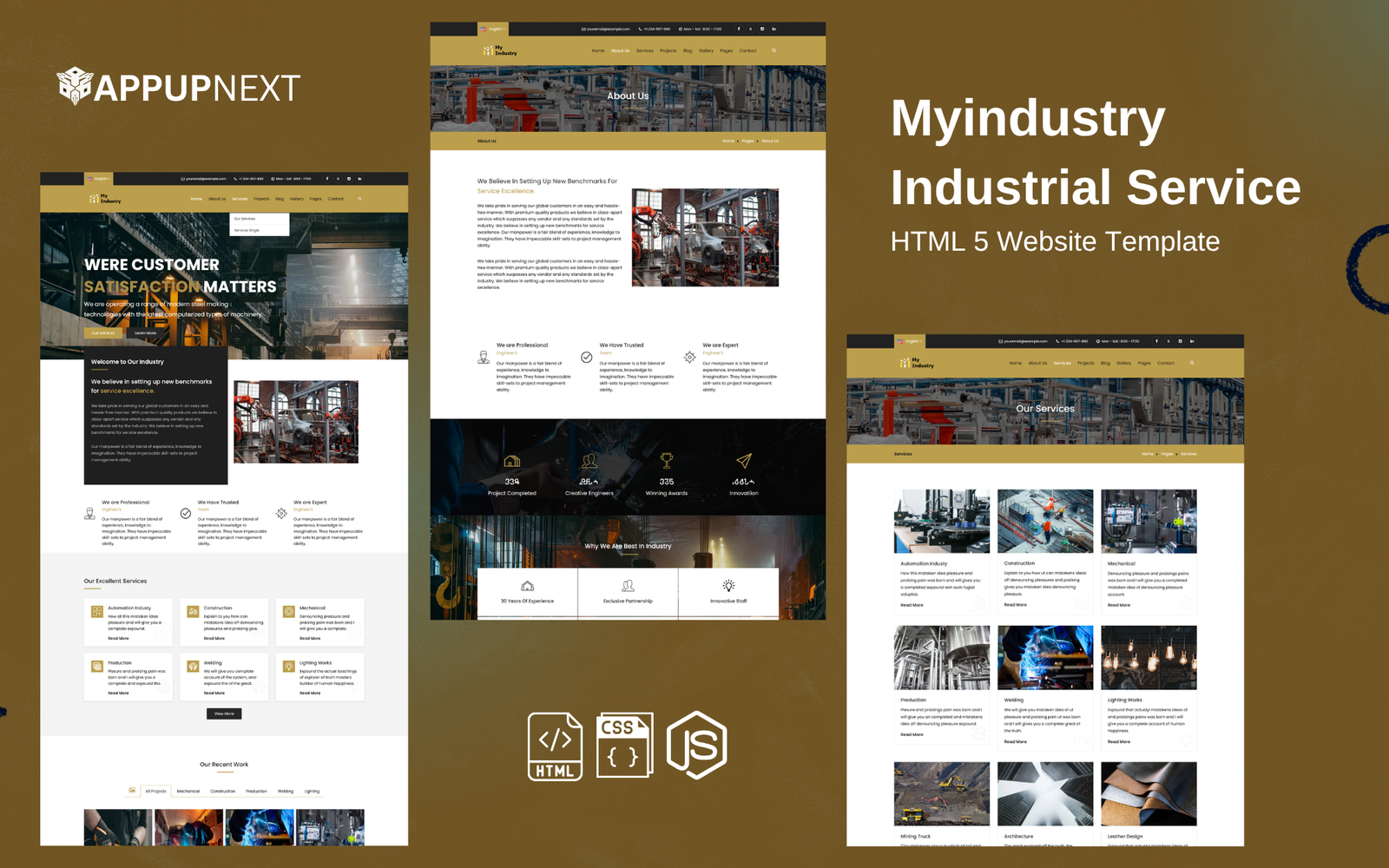Click the APPUPNEXT logo
The image size is (1389, 868).
click(x=179, y=87)
